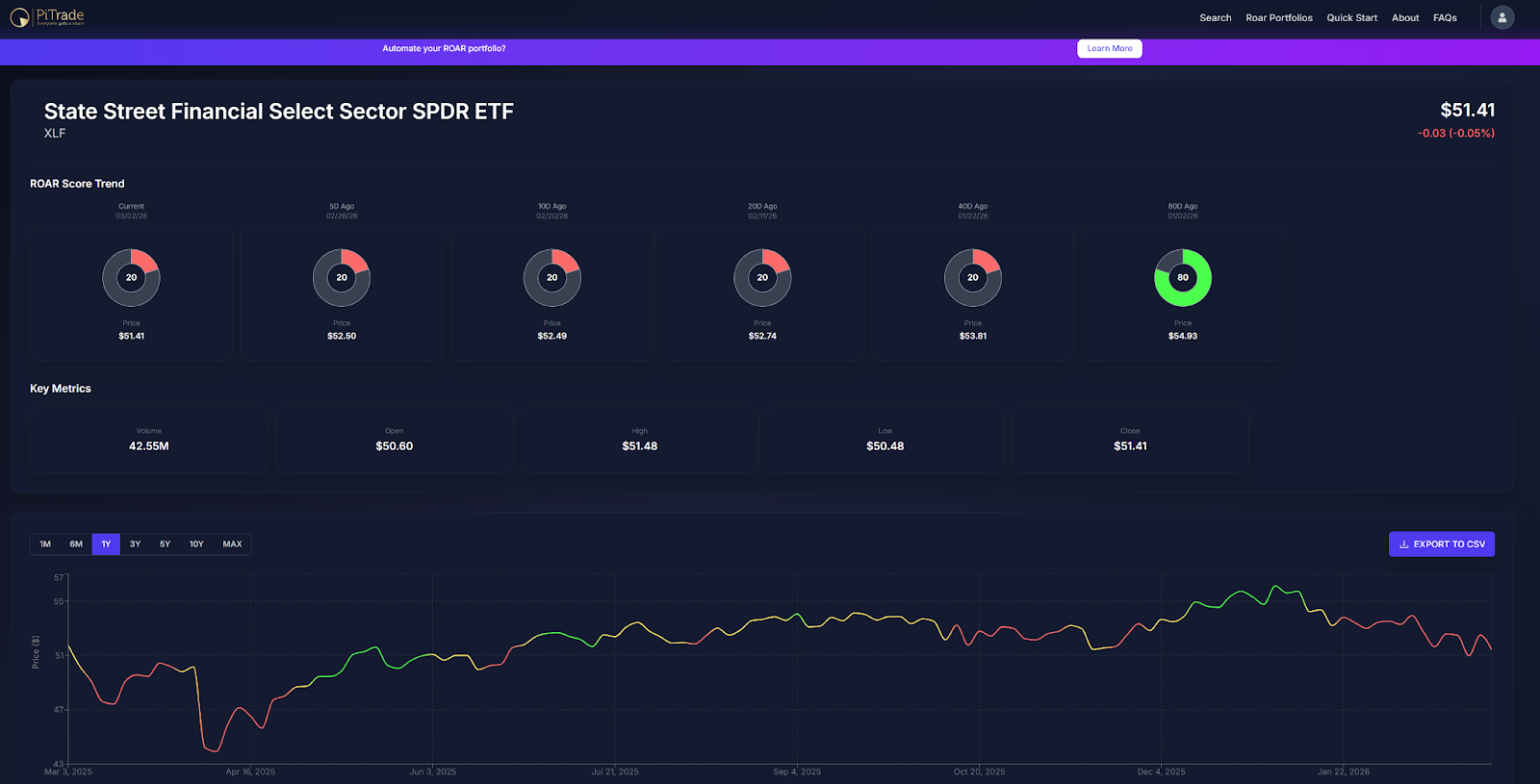Switch chart range to 10Y
1540x784 pixels.
(196, 544)
